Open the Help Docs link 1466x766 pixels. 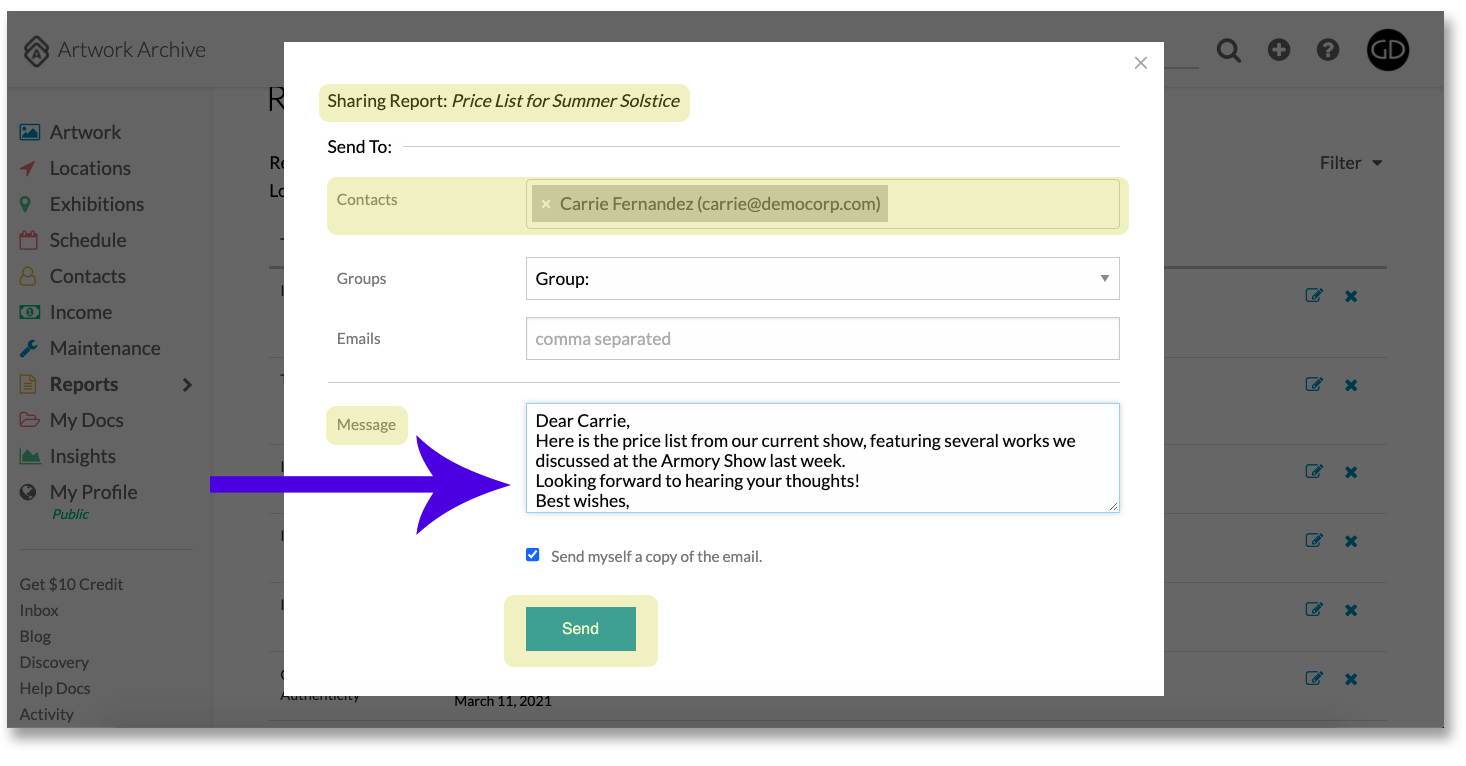point(55,688)
